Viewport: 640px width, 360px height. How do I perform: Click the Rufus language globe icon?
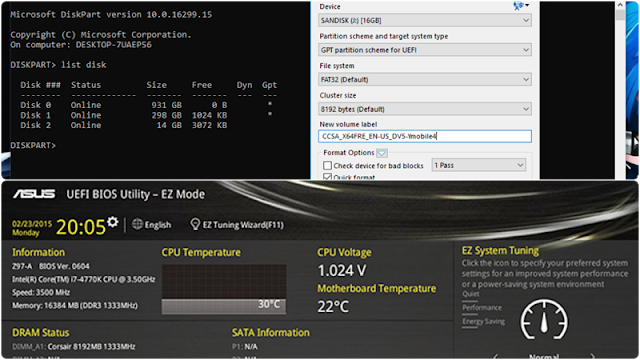(519, 5)
